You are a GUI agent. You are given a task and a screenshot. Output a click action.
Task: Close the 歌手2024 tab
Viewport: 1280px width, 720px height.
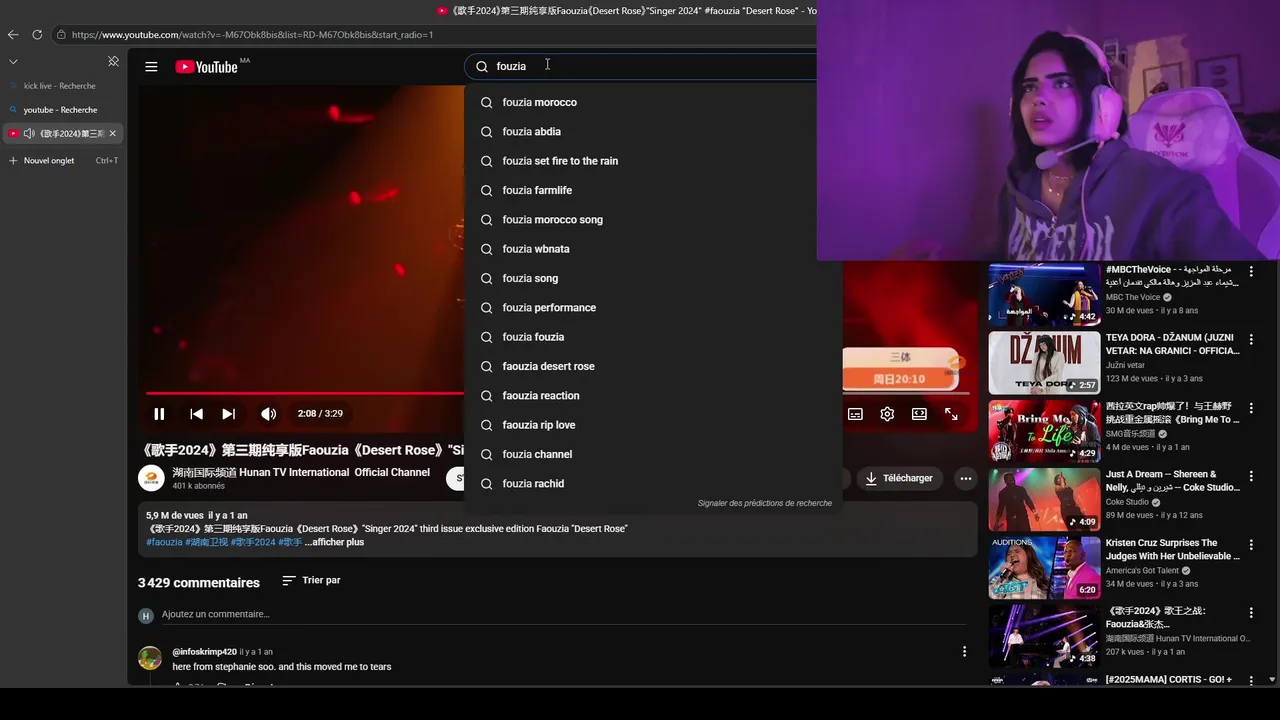pos(112,133)
